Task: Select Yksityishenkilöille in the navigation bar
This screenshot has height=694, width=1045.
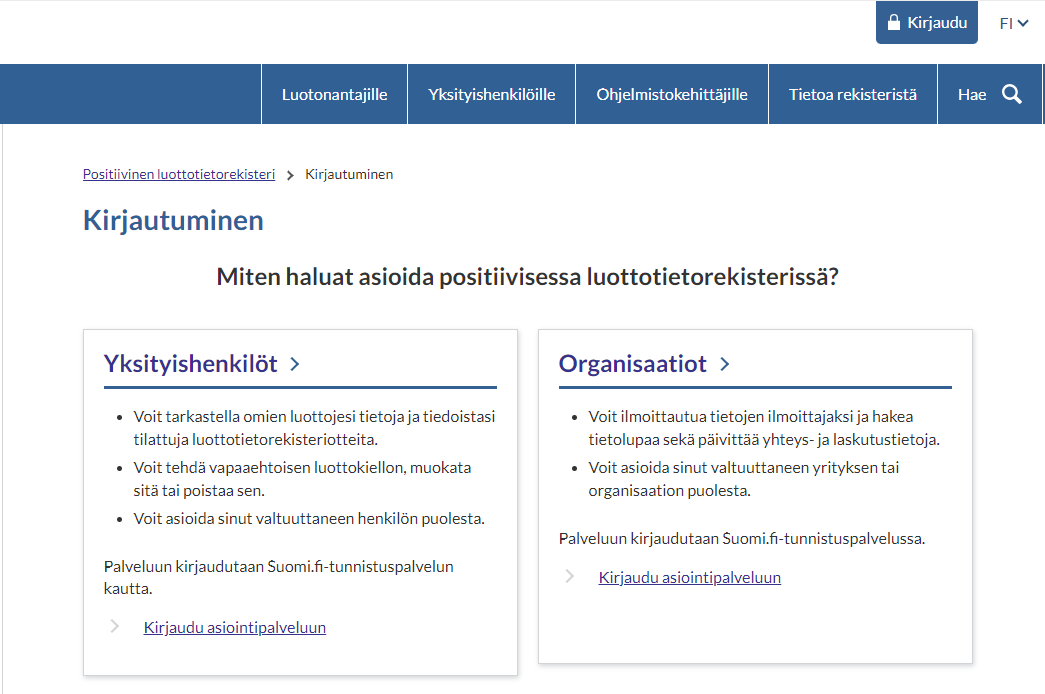Action: point(491,94)
